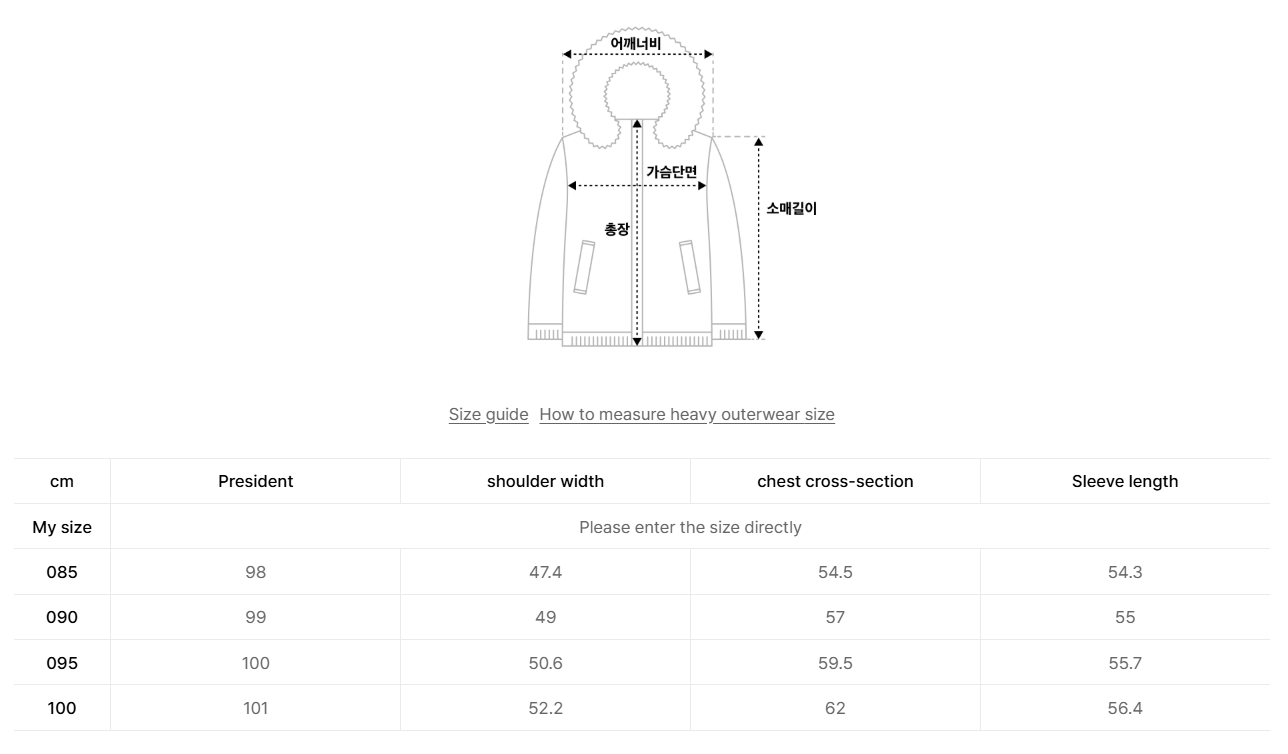Click the cm header cell
The image size is (1288, 754).
pos(61,481)
